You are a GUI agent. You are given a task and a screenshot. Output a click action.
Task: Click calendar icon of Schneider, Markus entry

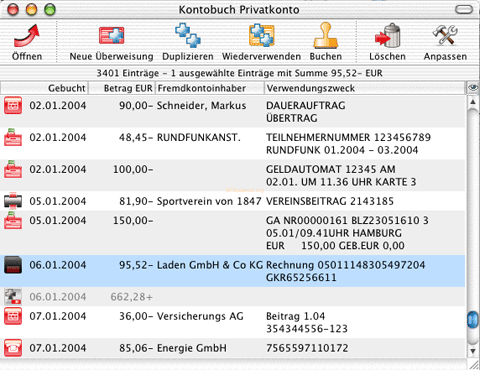(x=13, y=105)
